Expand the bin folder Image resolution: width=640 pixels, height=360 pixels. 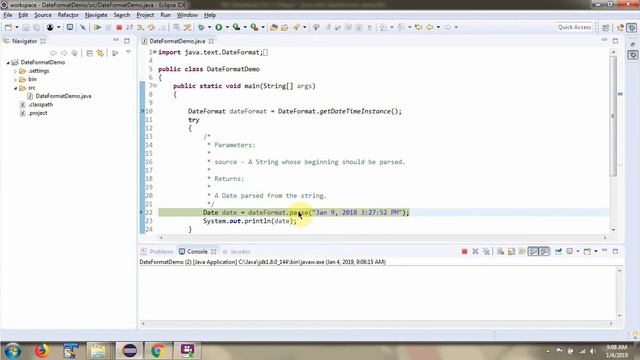click(16, 80)
